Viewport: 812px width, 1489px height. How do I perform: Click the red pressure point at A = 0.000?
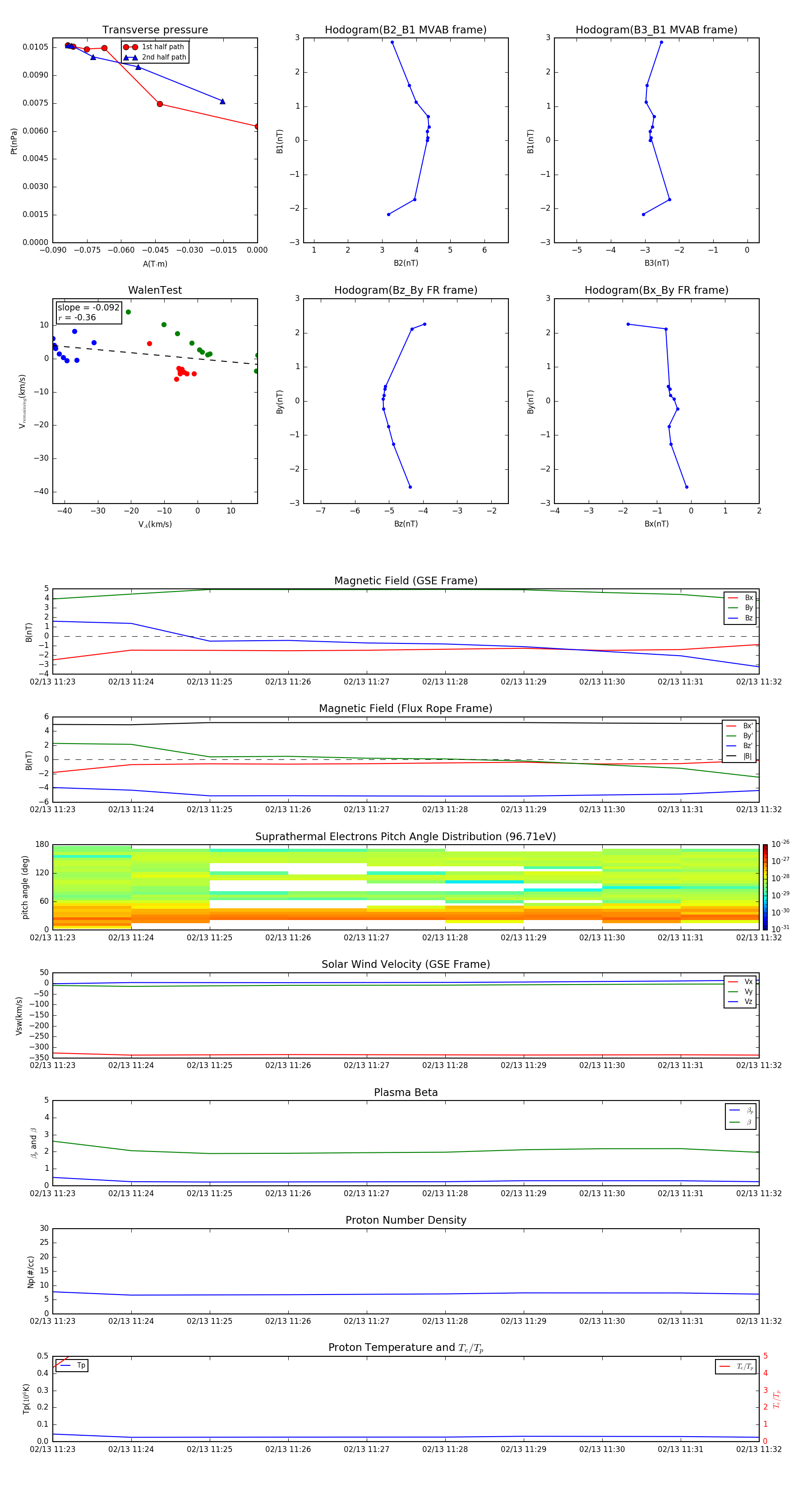point(257,126)
